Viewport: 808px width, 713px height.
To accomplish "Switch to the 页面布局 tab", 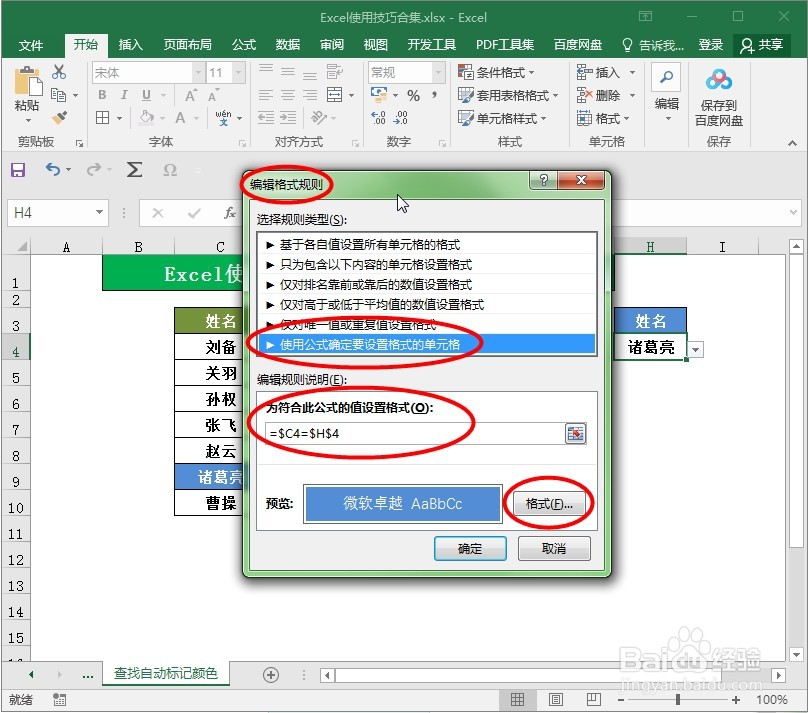I will click(x=188, y=45).
